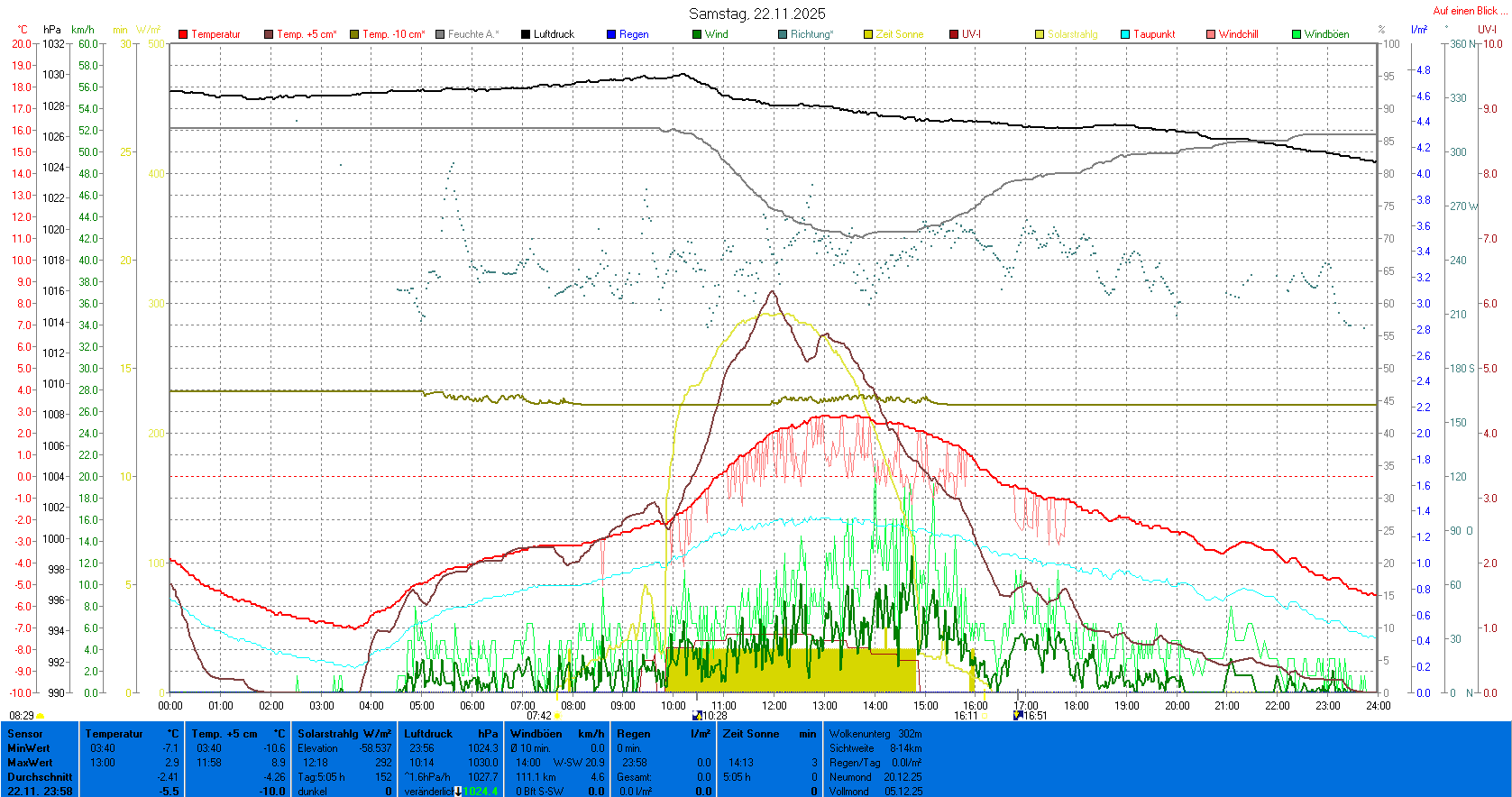Click the Temp. +5 cm legend square
The height and width of the screenshot is (797, 1512).
[269, 34]
